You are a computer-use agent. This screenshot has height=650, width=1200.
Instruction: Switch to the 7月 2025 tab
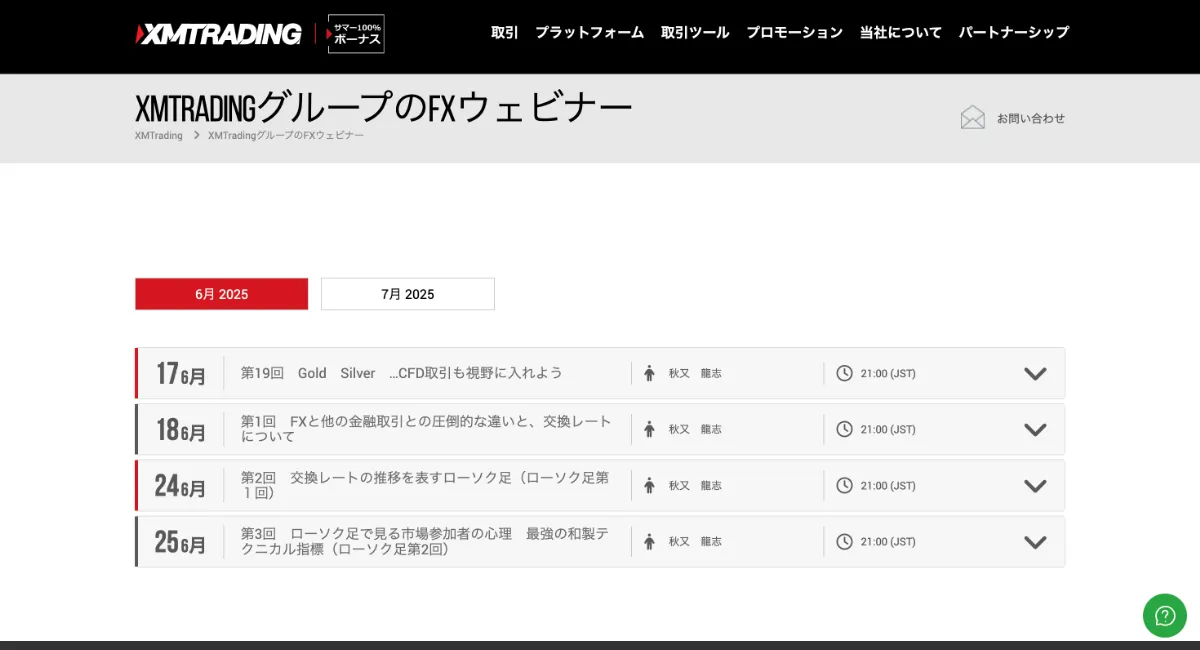click(407, 293)
